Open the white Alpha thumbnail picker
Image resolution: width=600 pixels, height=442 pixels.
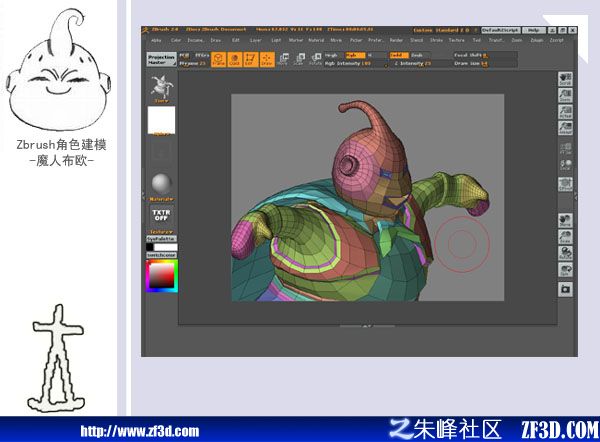pos(161,121)
